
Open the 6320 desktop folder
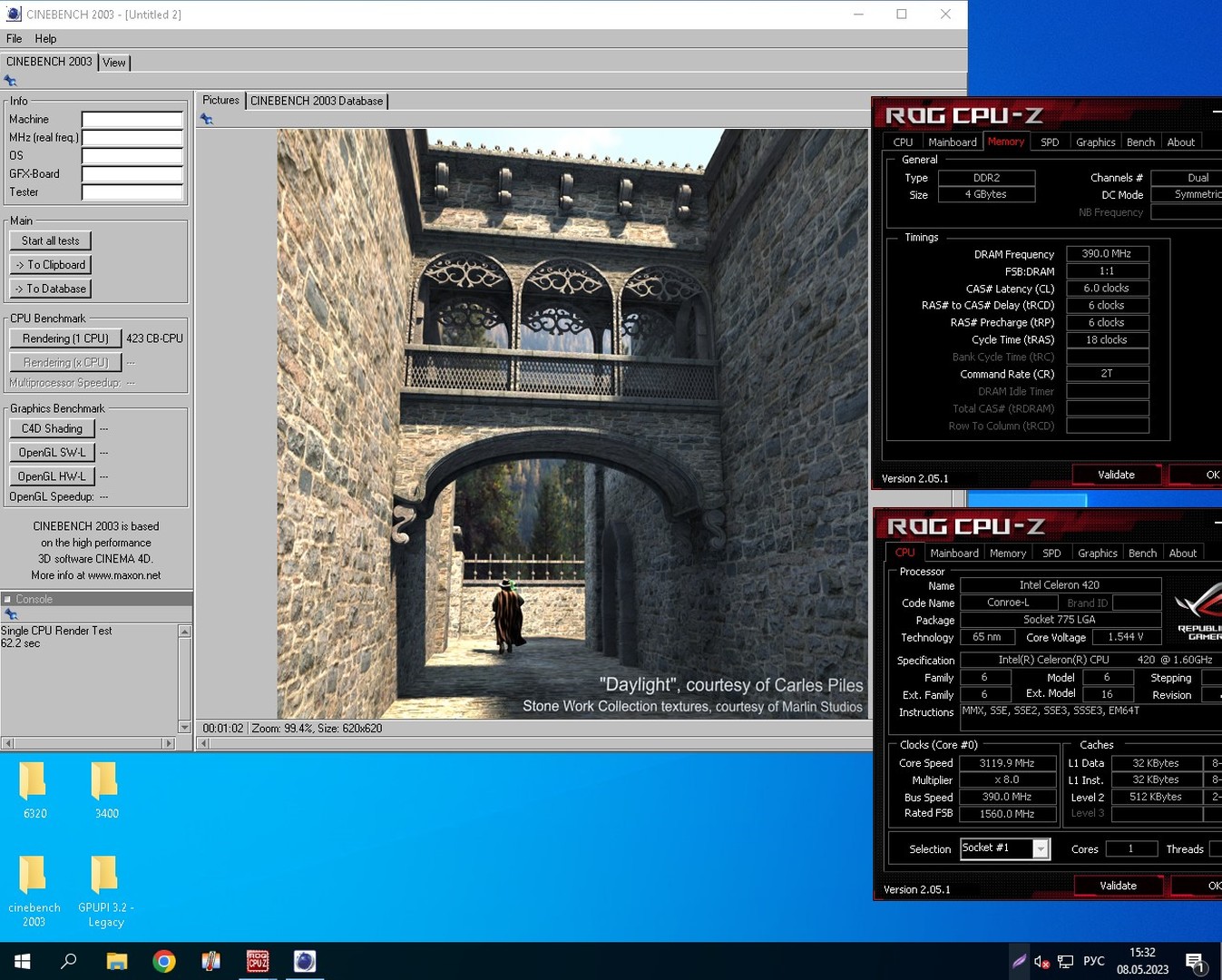34,790
